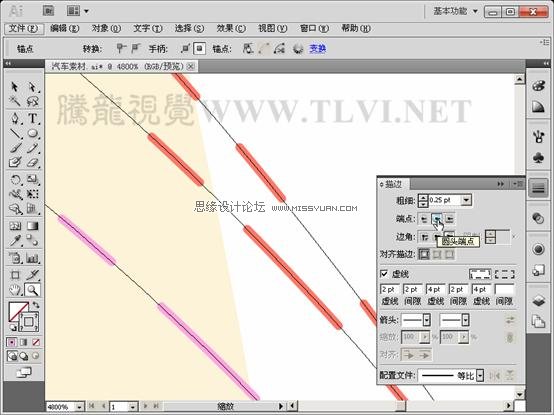Choose the Column Graph tool
Screen dimensions: 554x415
point(32,258)
